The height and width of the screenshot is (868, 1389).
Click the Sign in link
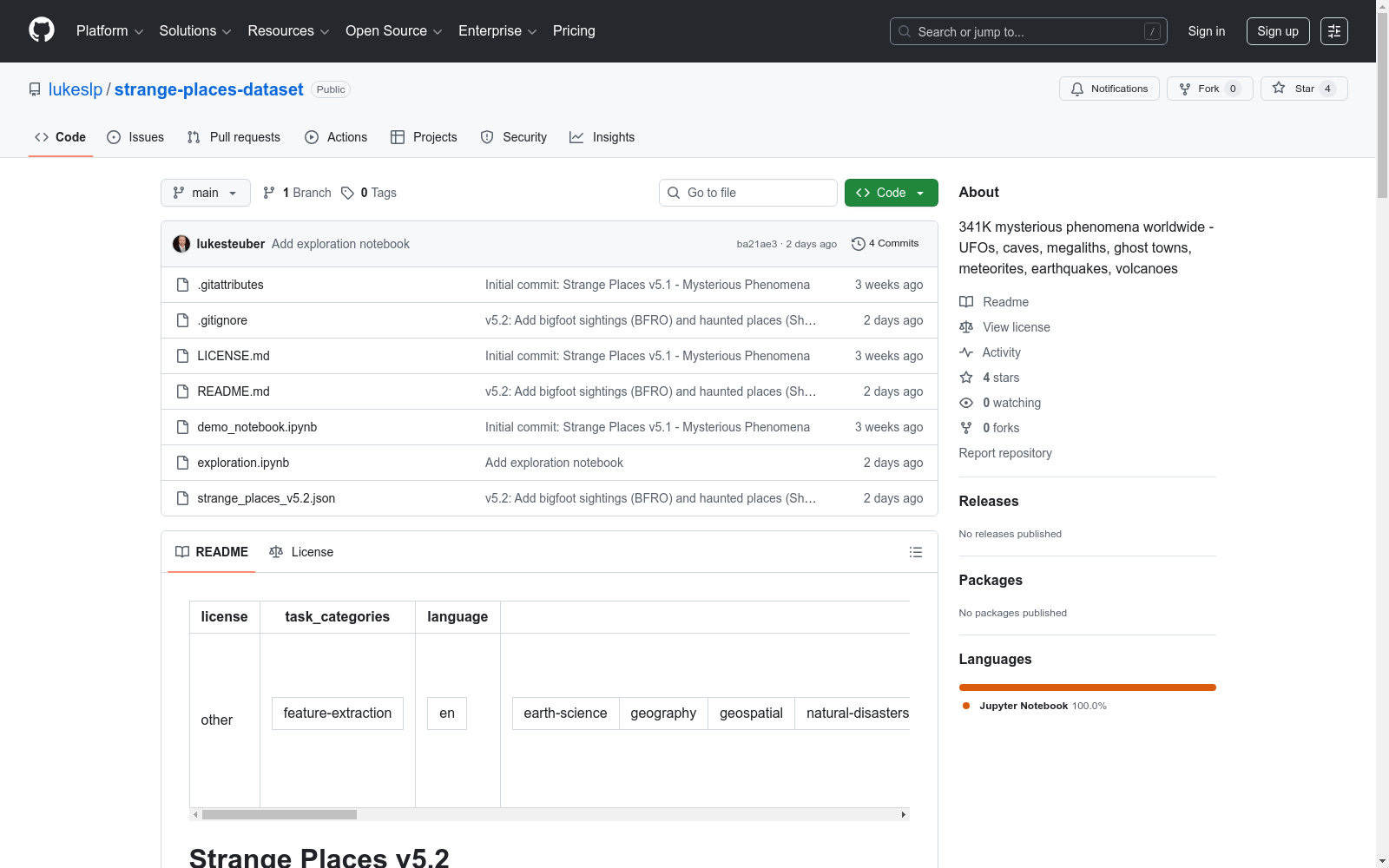[x=1207, y=31]
